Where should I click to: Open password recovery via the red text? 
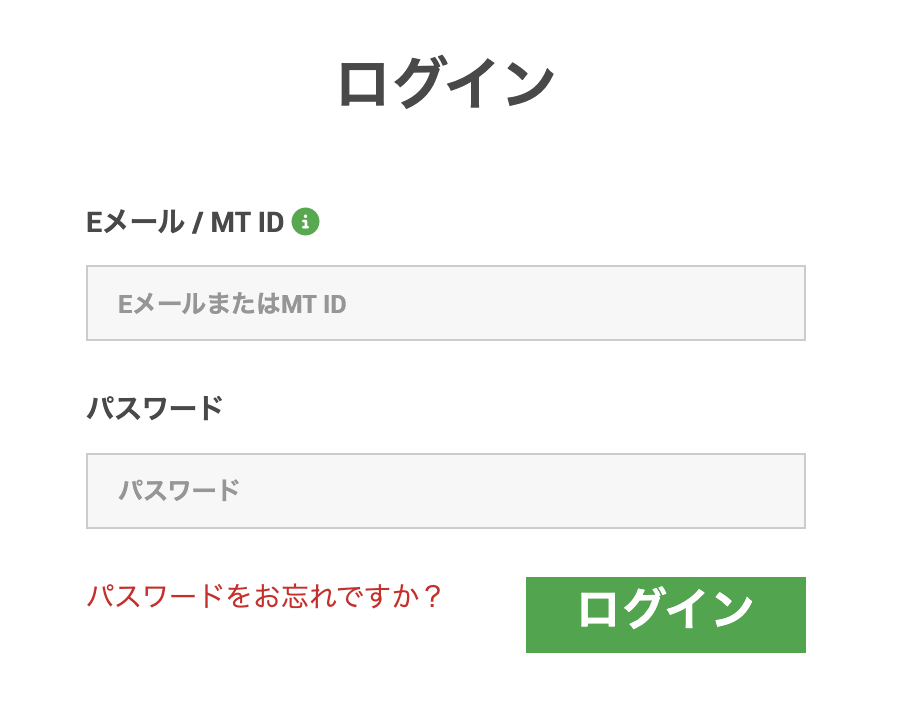pos(263,596)
